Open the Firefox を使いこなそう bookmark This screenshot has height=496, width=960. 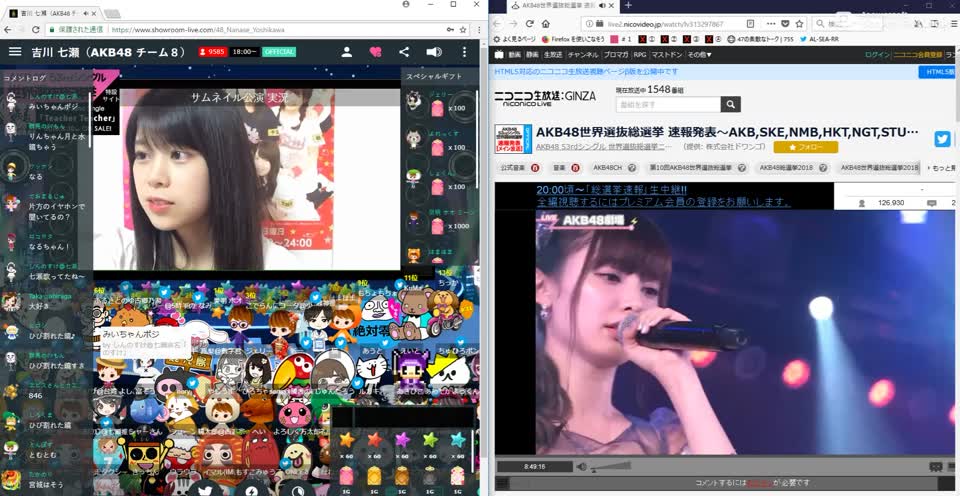[x=572, y=39]
